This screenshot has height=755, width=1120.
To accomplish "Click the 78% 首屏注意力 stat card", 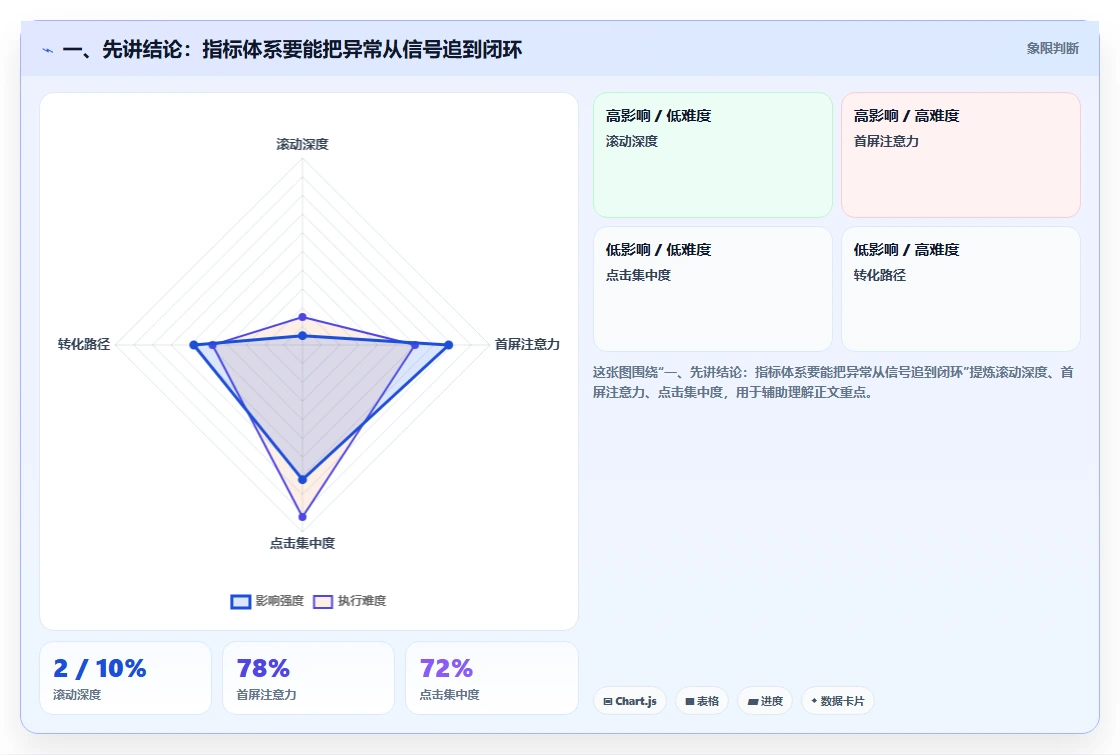I will (309, 678).
